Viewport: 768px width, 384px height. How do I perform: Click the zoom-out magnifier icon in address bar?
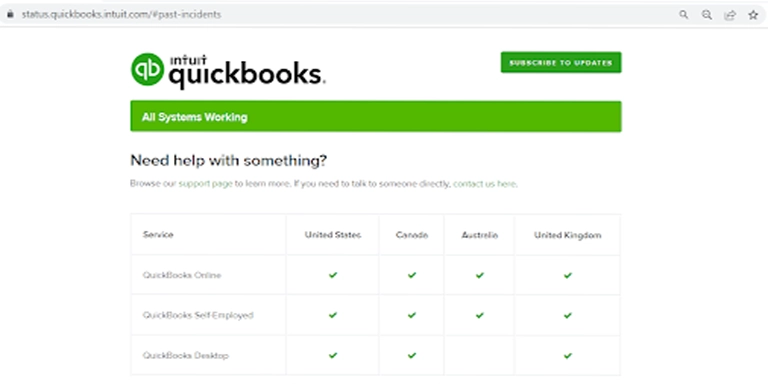tap(707, 15)
